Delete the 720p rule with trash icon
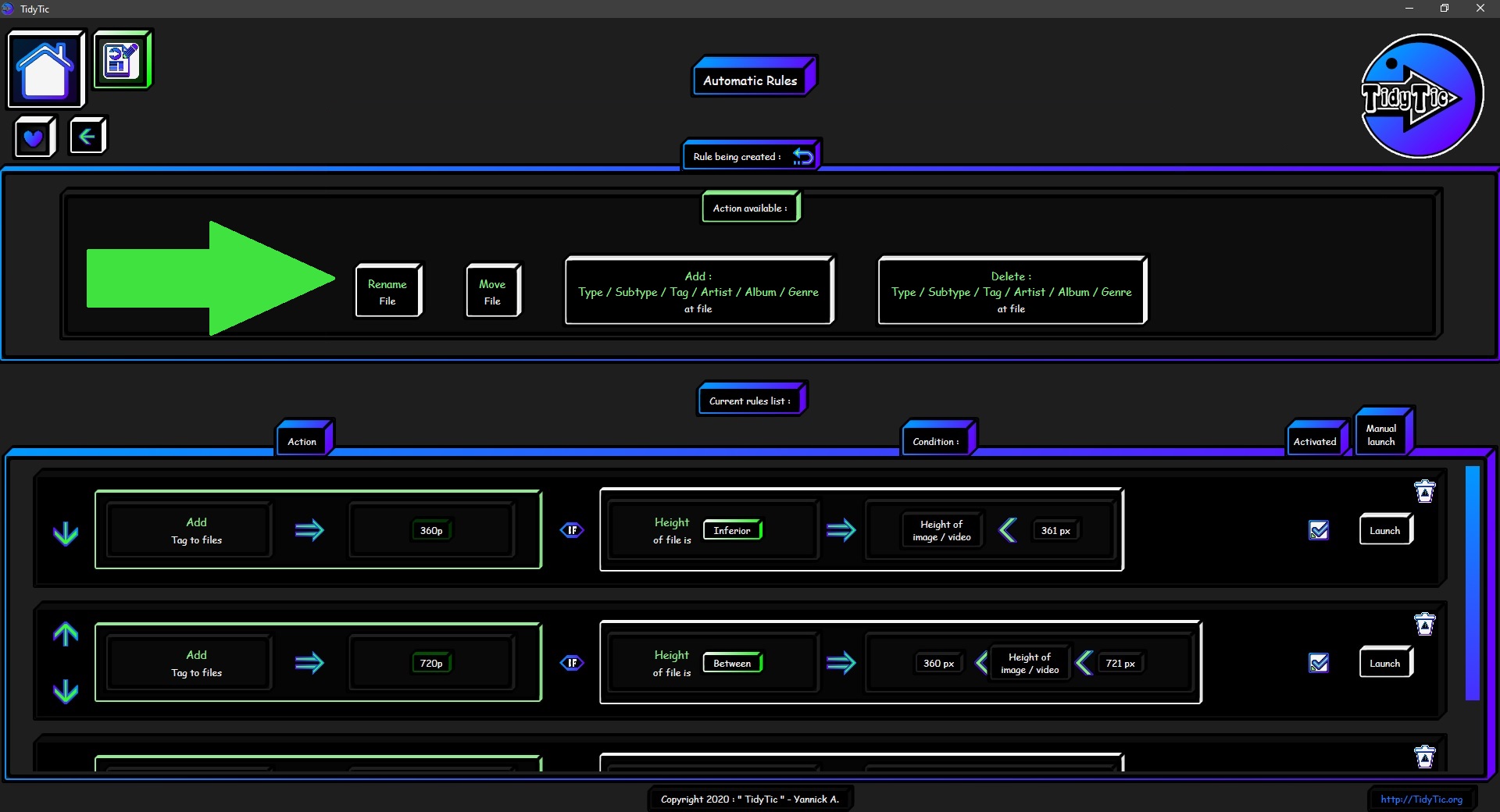The width and height of the screenshot is (1500, 812). pos(1424,624)
